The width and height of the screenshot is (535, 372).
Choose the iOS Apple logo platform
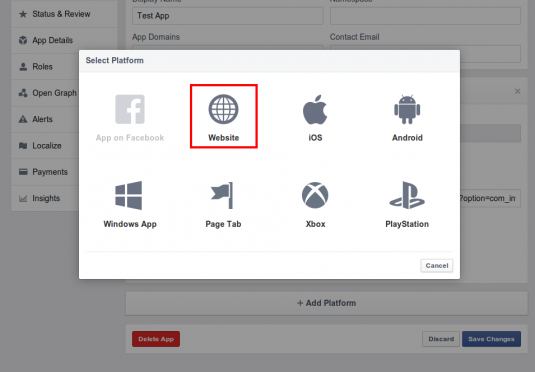315,110
